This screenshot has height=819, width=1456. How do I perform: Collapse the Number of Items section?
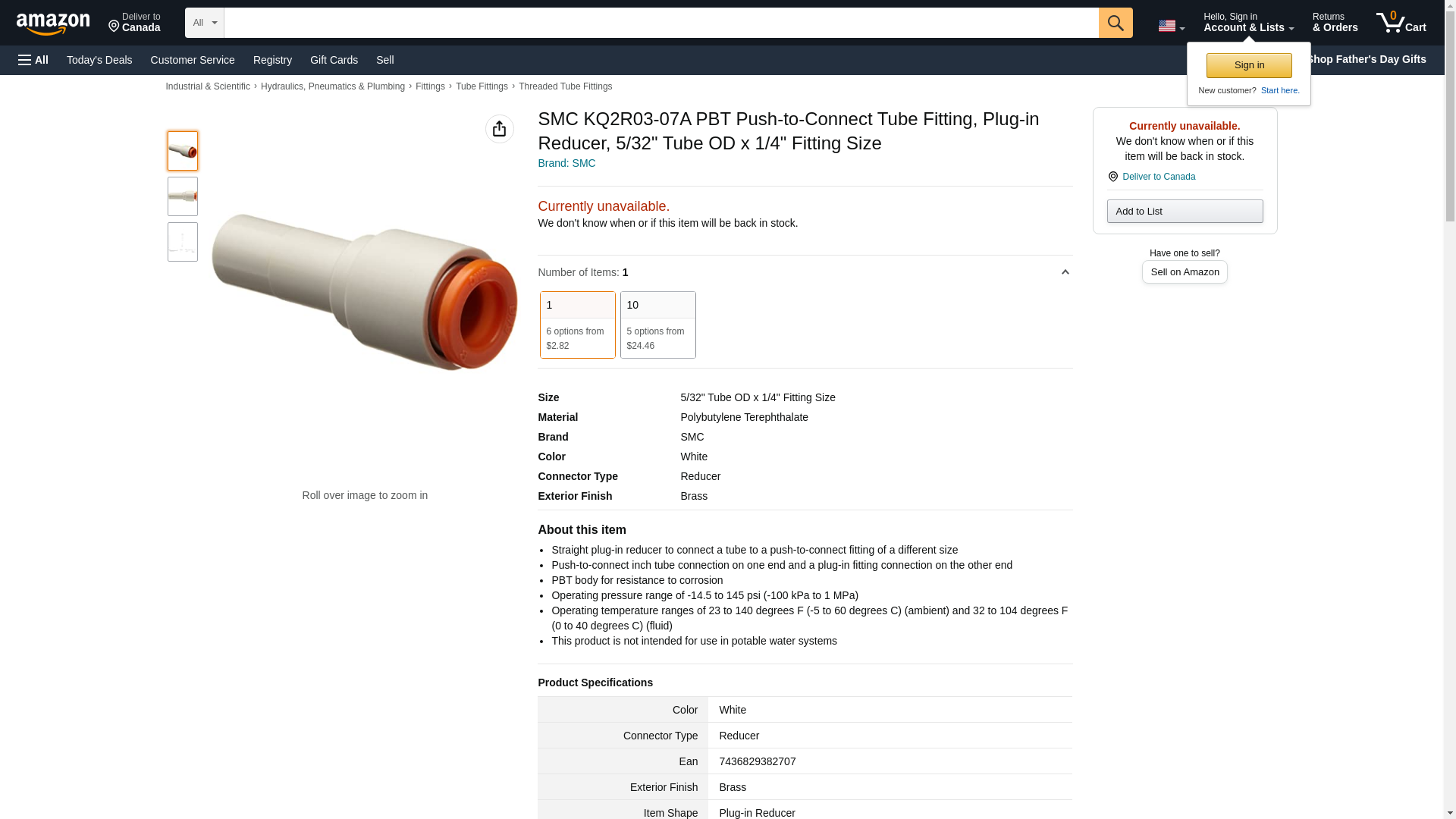[x=1065, y=272]
